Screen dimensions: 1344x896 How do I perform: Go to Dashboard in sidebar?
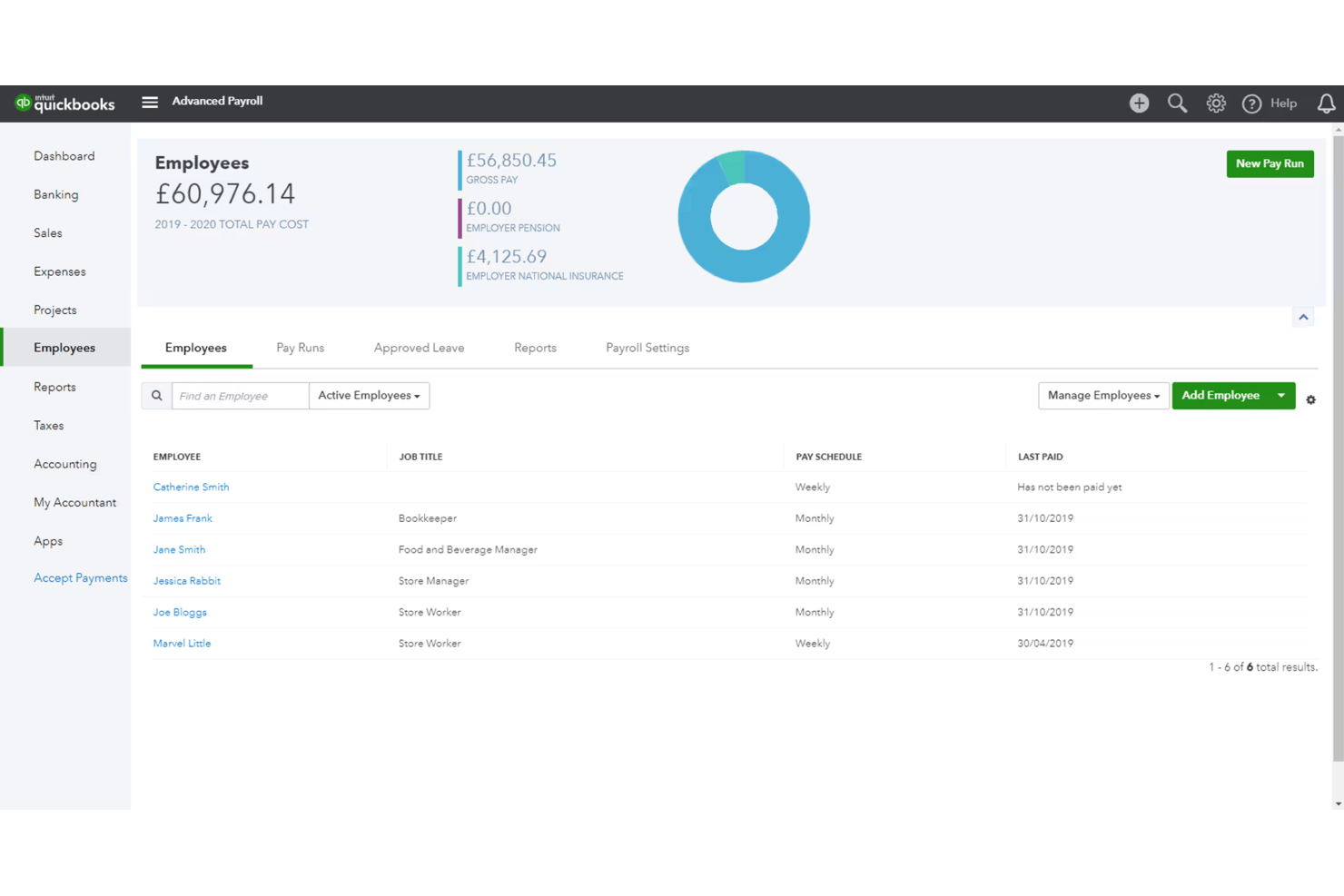tap(64, 156)
